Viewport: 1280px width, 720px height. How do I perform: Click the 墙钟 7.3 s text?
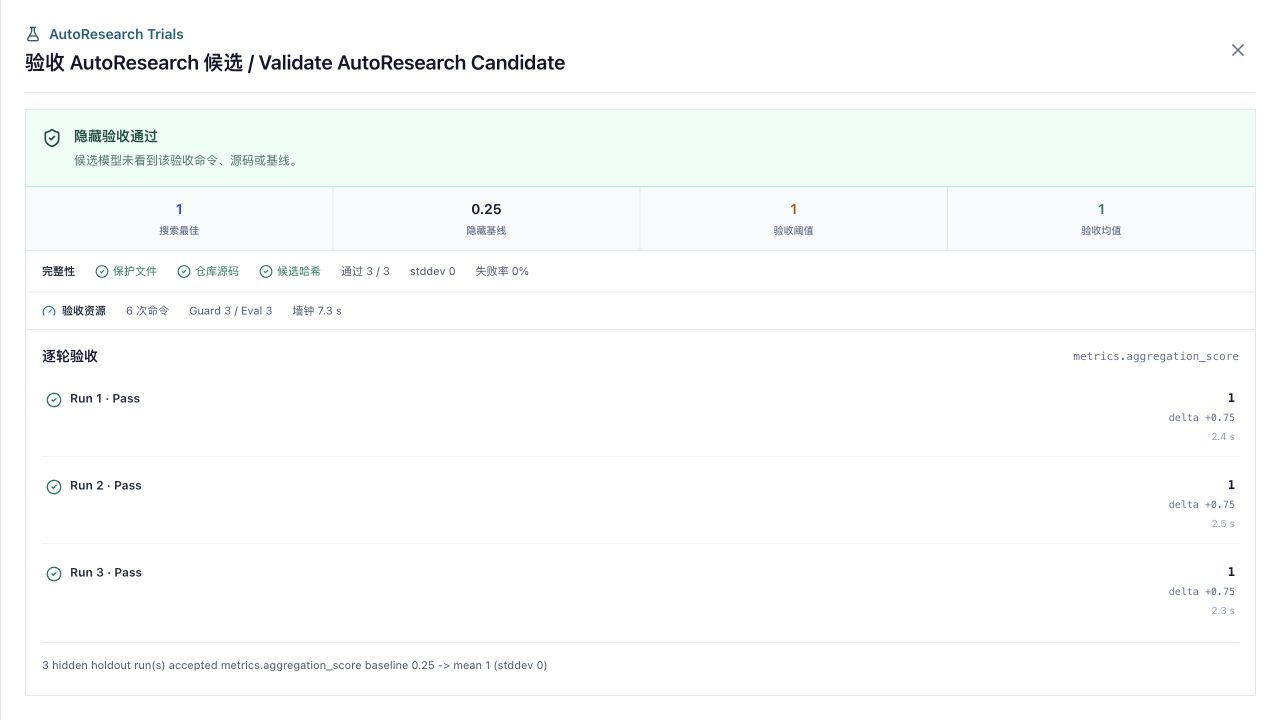click(x=317, y=311)
